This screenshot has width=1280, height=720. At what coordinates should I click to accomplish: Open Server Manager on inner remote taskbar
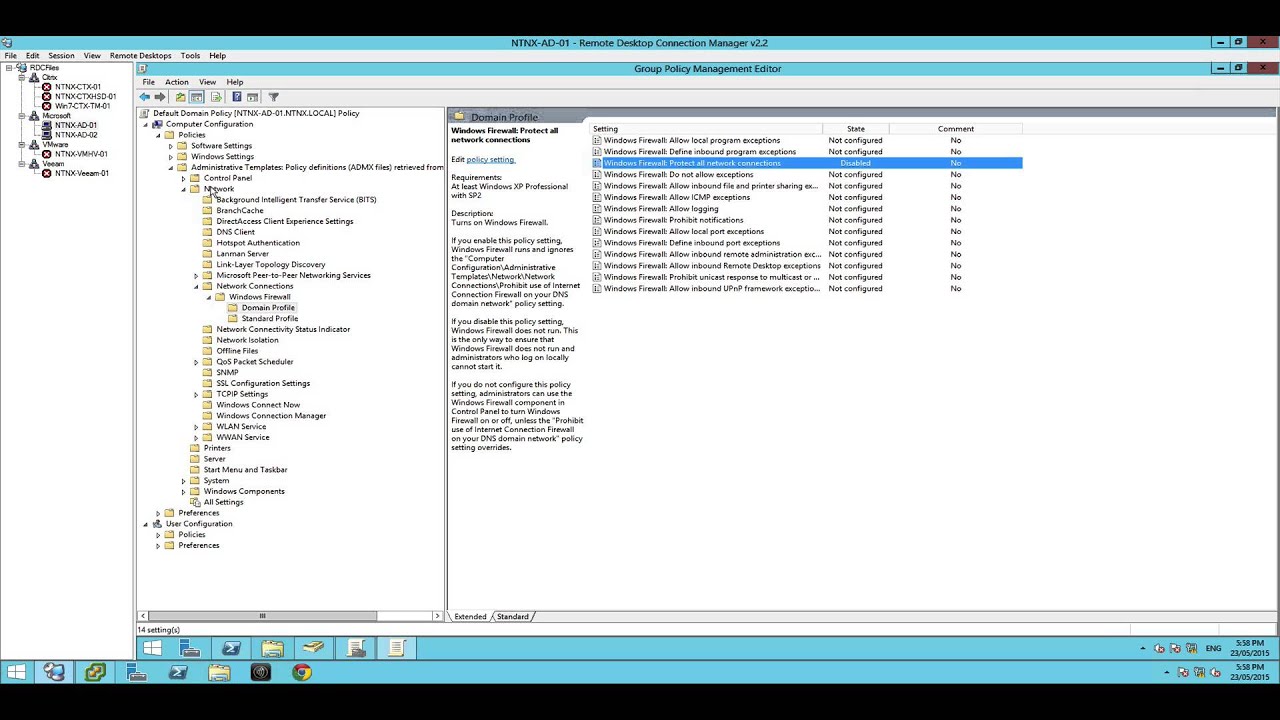(190, 648)
